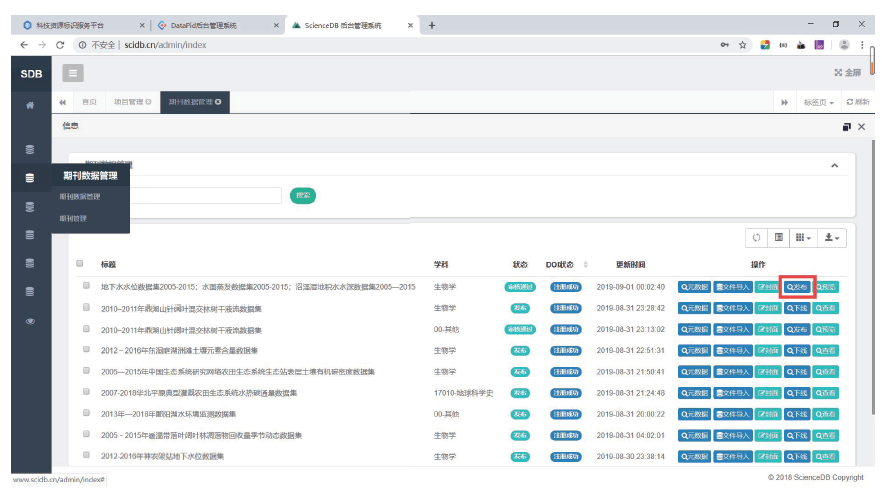
Task: Select all rows with header checkbox
Action: pos(79,263)
